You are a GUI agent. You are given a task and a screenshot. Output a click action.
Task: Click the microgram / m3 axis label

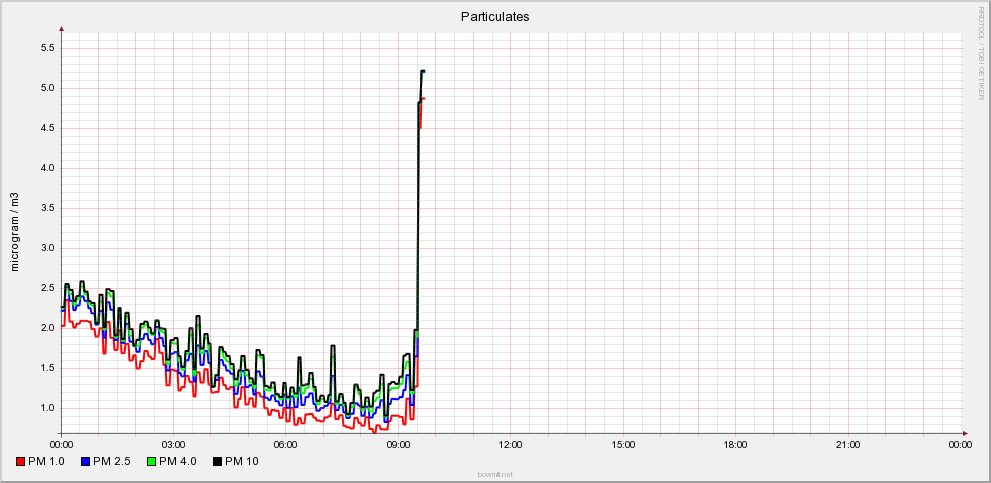point(15,231)
